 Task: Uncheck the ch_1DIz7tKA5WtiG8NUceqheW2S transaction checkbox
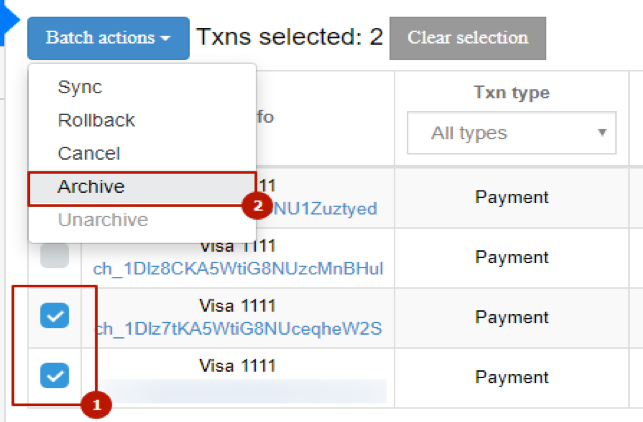point(55,315)
